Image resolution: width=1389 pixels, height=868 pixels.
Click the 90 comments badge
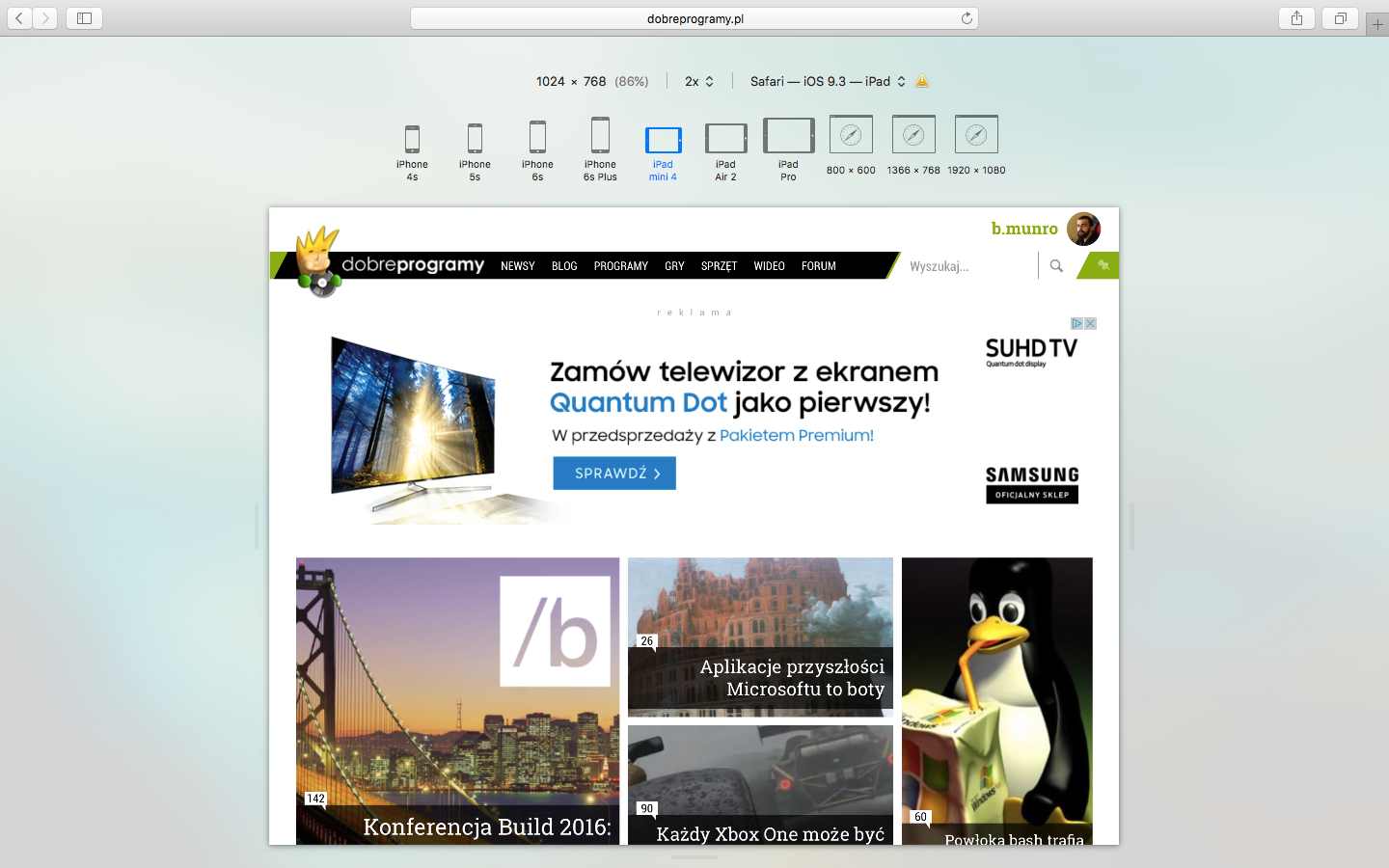point(646,808)
